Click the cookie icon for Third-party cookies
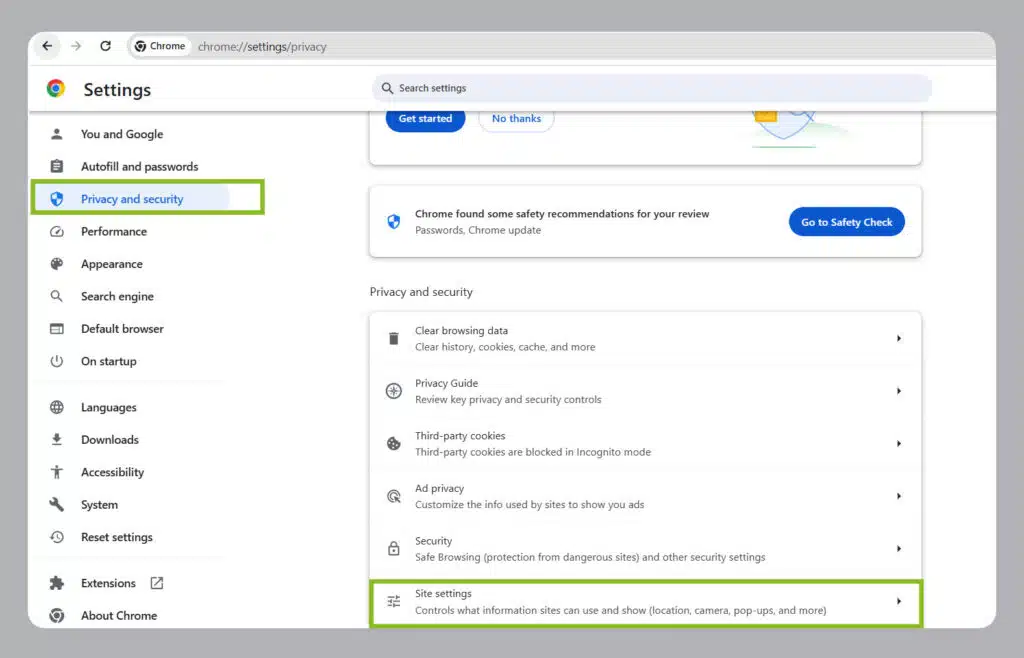Image resolution: width=1024 pixels, height=658 pixels. (394, 444)
